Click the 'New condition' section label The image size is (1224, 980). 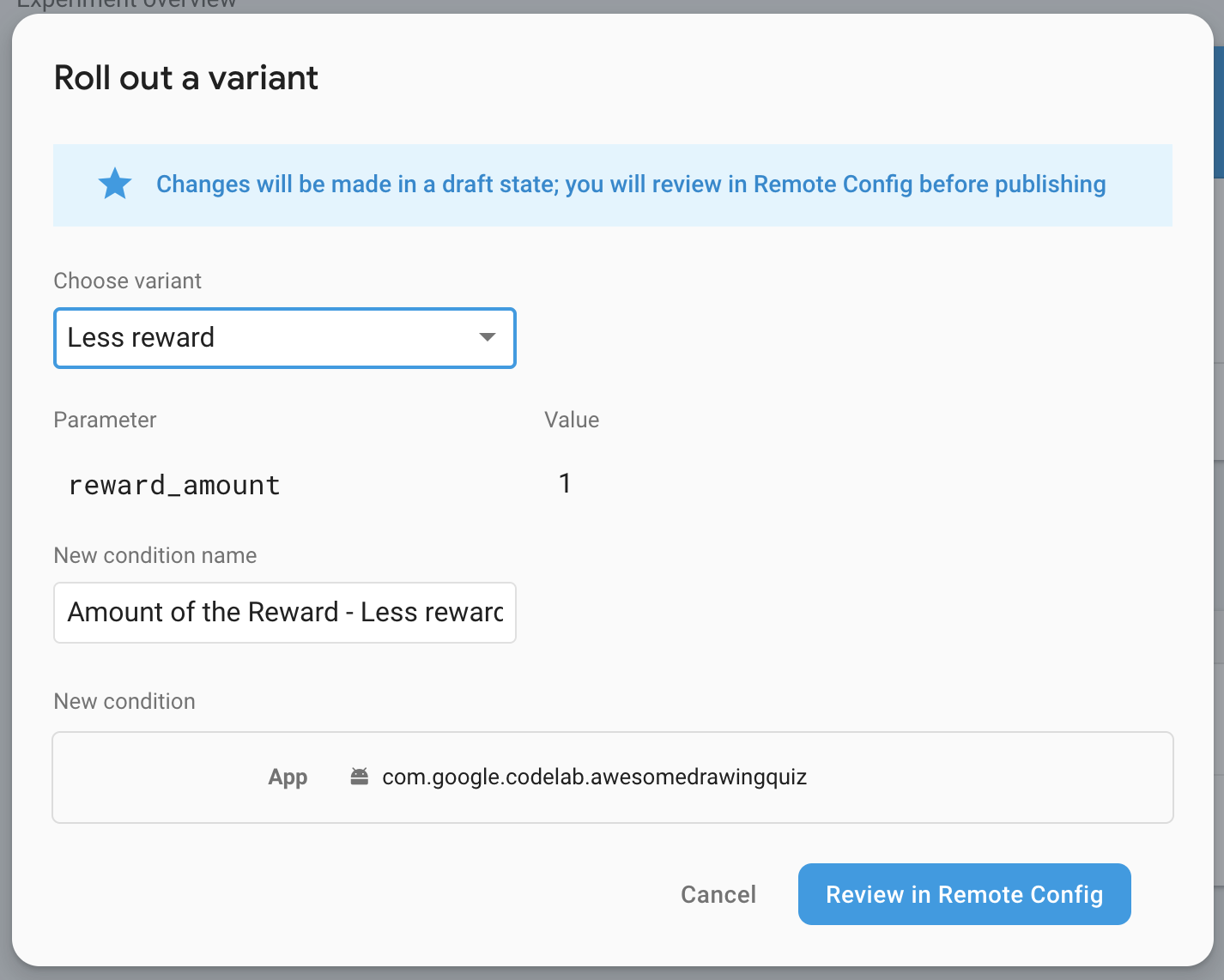[x=124, y=701]
